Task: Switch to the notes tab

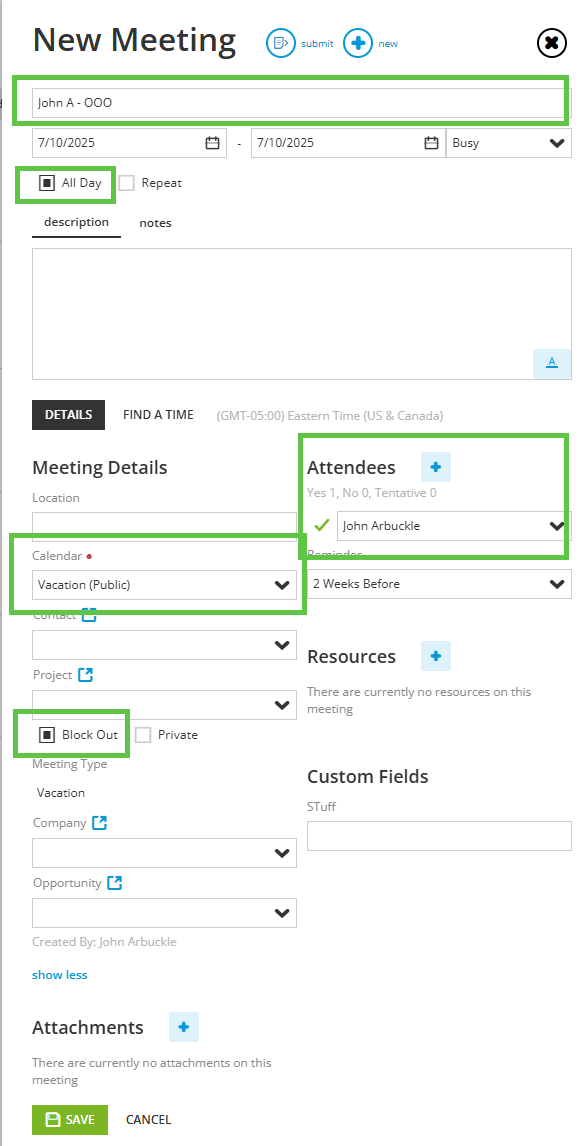Action: click(156, 223)
